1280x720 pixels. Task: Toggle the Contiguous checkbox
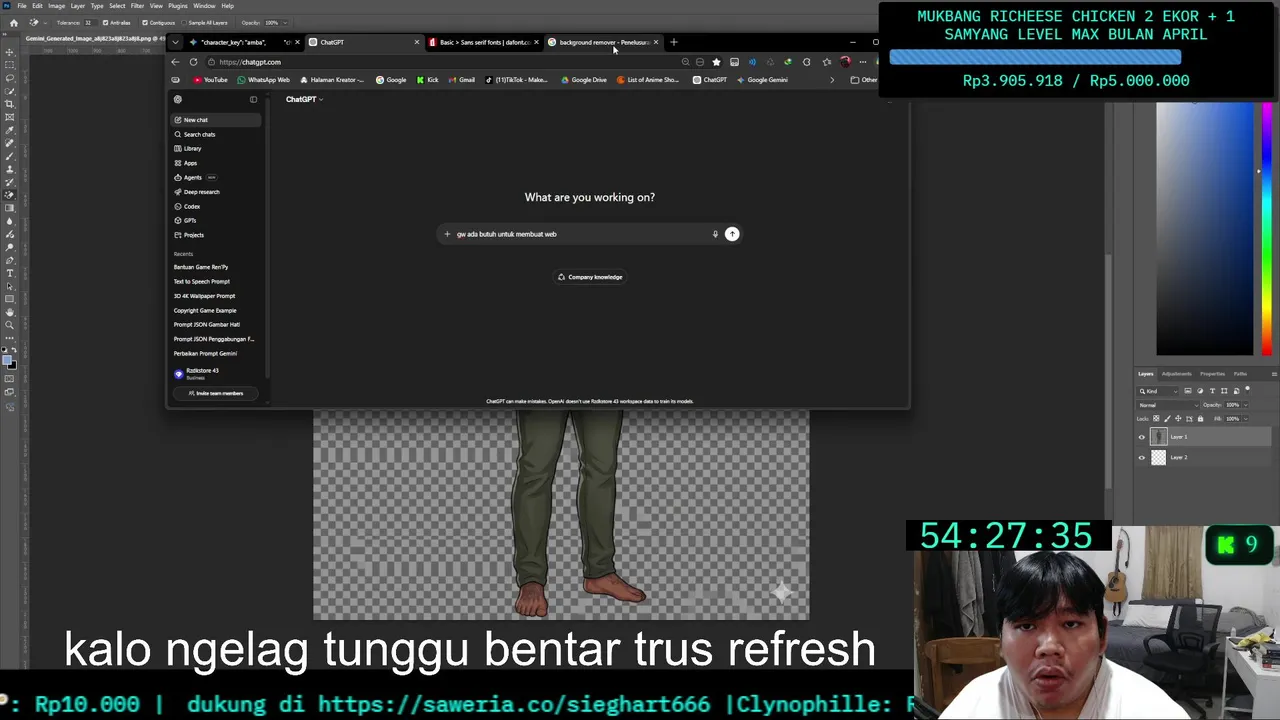pyautogui.click(x=145, y=22)
